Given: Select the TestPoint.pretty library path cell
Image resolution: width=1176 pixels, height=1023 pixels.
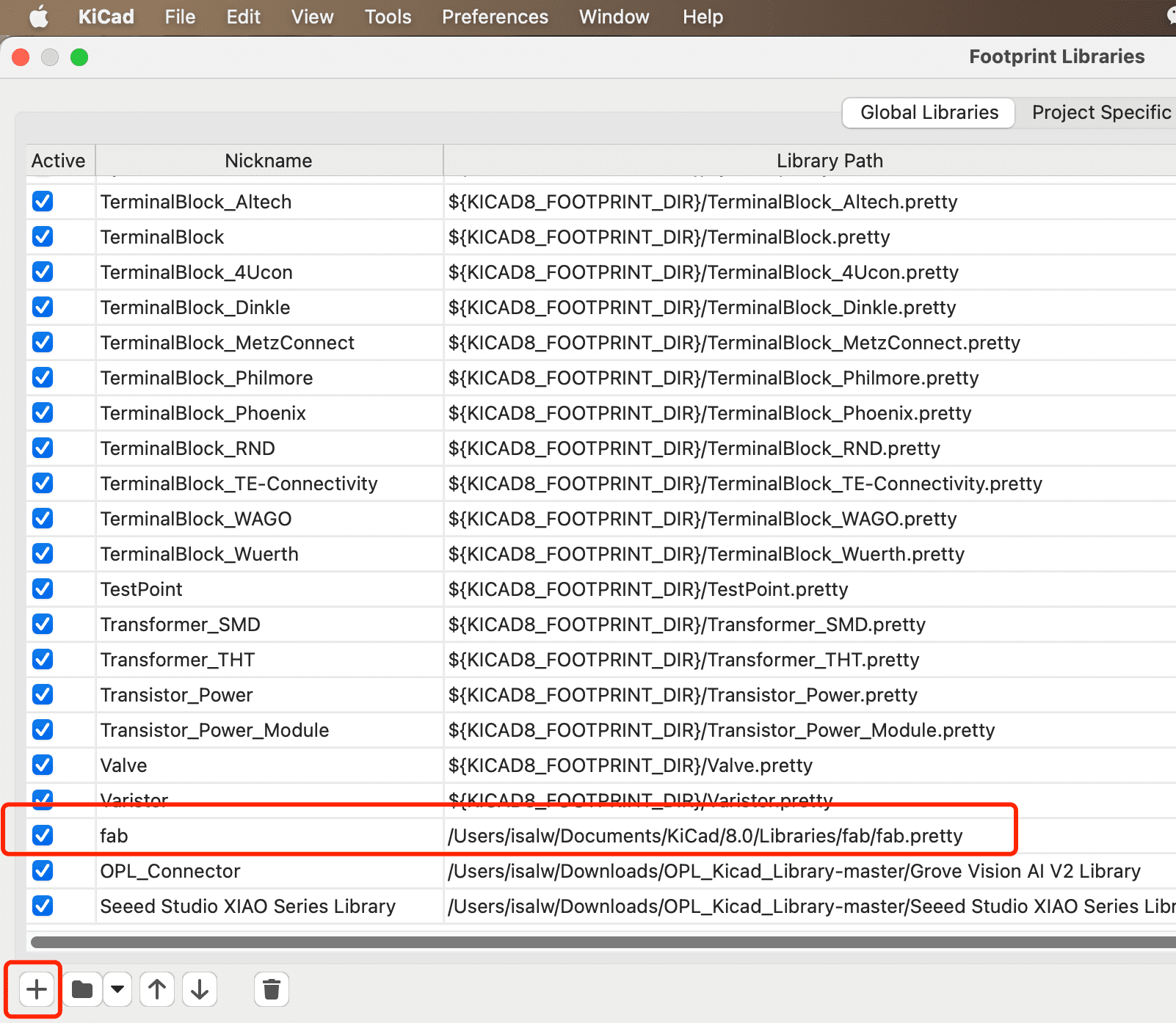Looking at the screenshot, I should point(810,589).
